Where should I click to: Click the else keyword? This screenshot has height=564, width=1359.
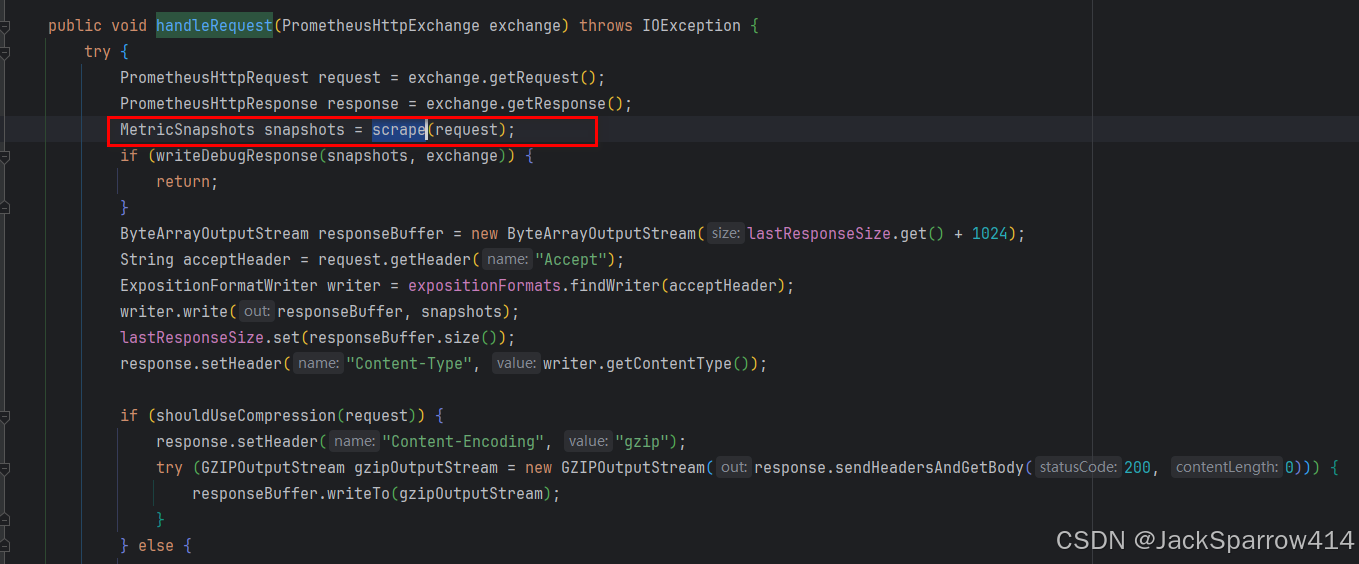(156, 546)
